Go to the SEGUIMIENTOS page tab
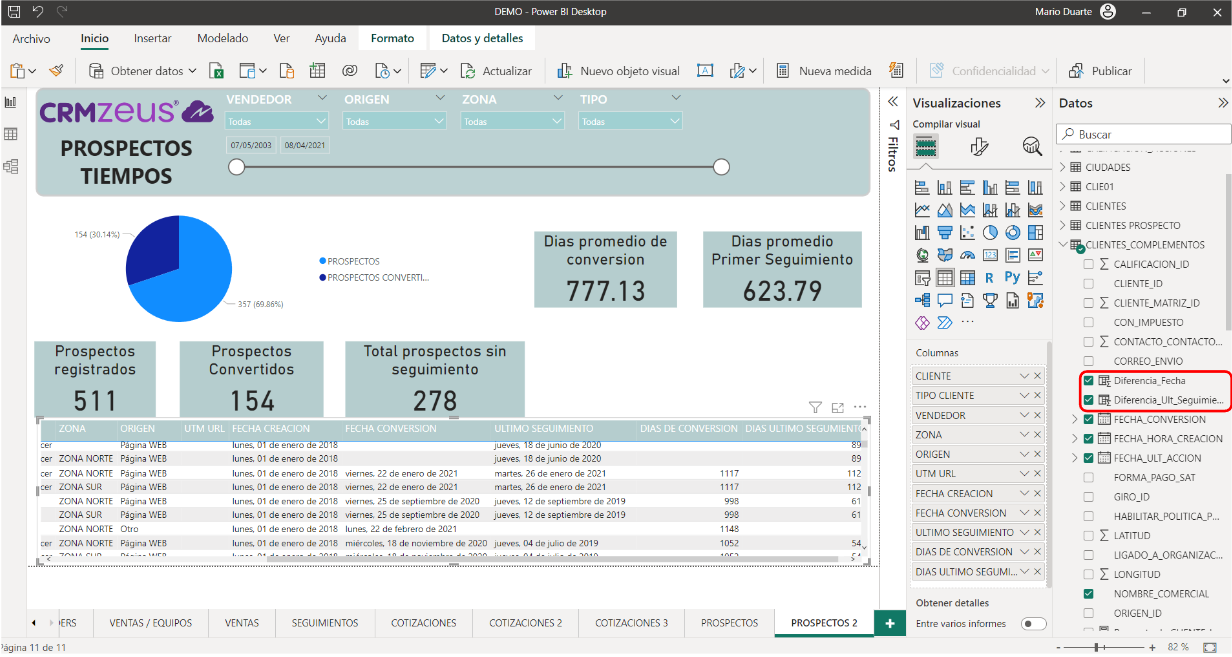Viewport: 1232px width, 657px height. click(324, 622)
